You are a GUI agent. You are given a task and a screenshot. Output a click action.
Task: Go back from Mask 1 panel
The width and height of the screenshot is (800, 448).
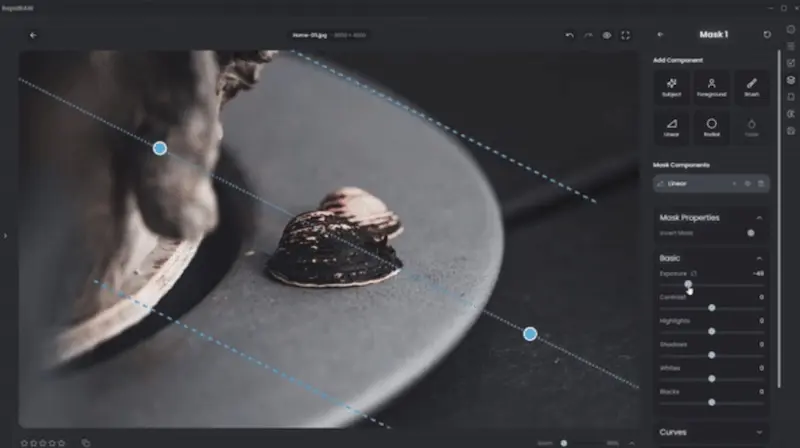[660, 35]
